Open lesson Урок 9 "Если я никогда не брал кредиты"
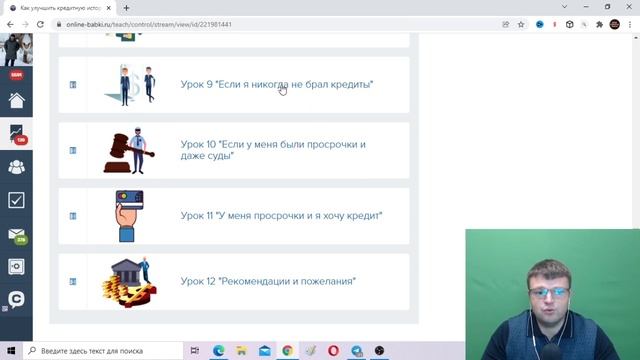Viewport: 640px width, 360px height. click(277, 84)
